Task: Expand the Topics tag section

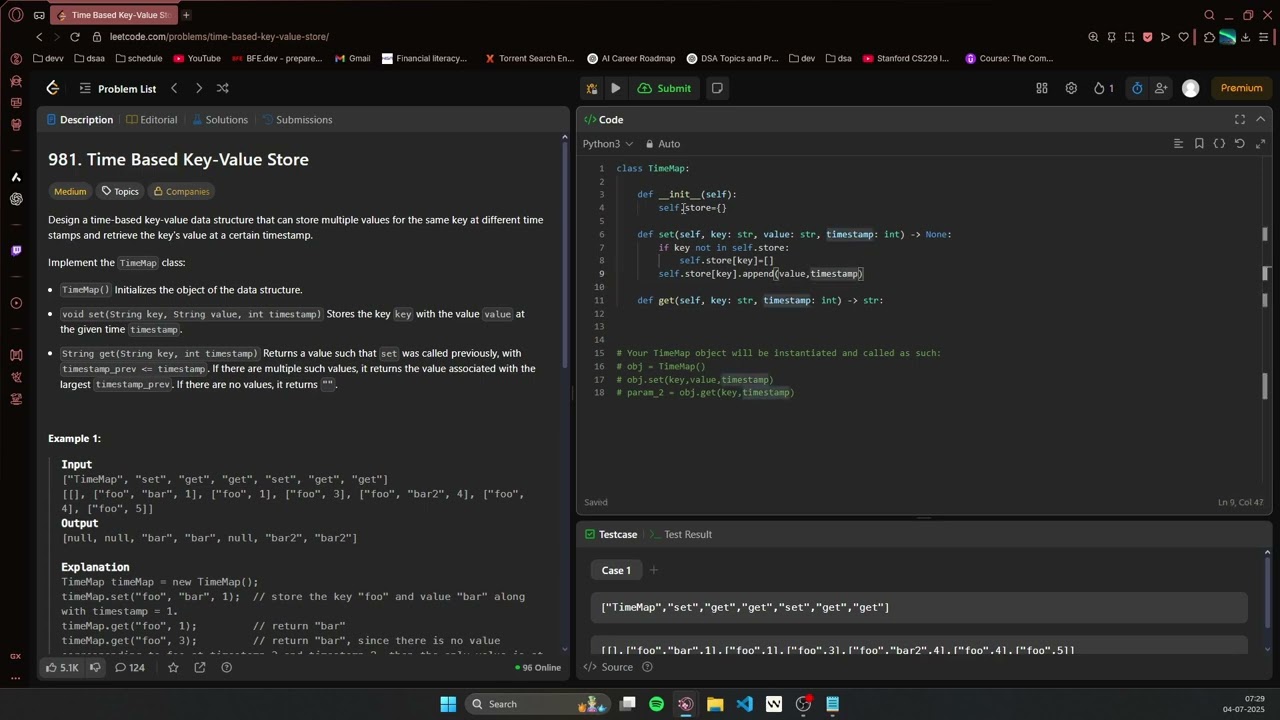Action: click(120, 191)
